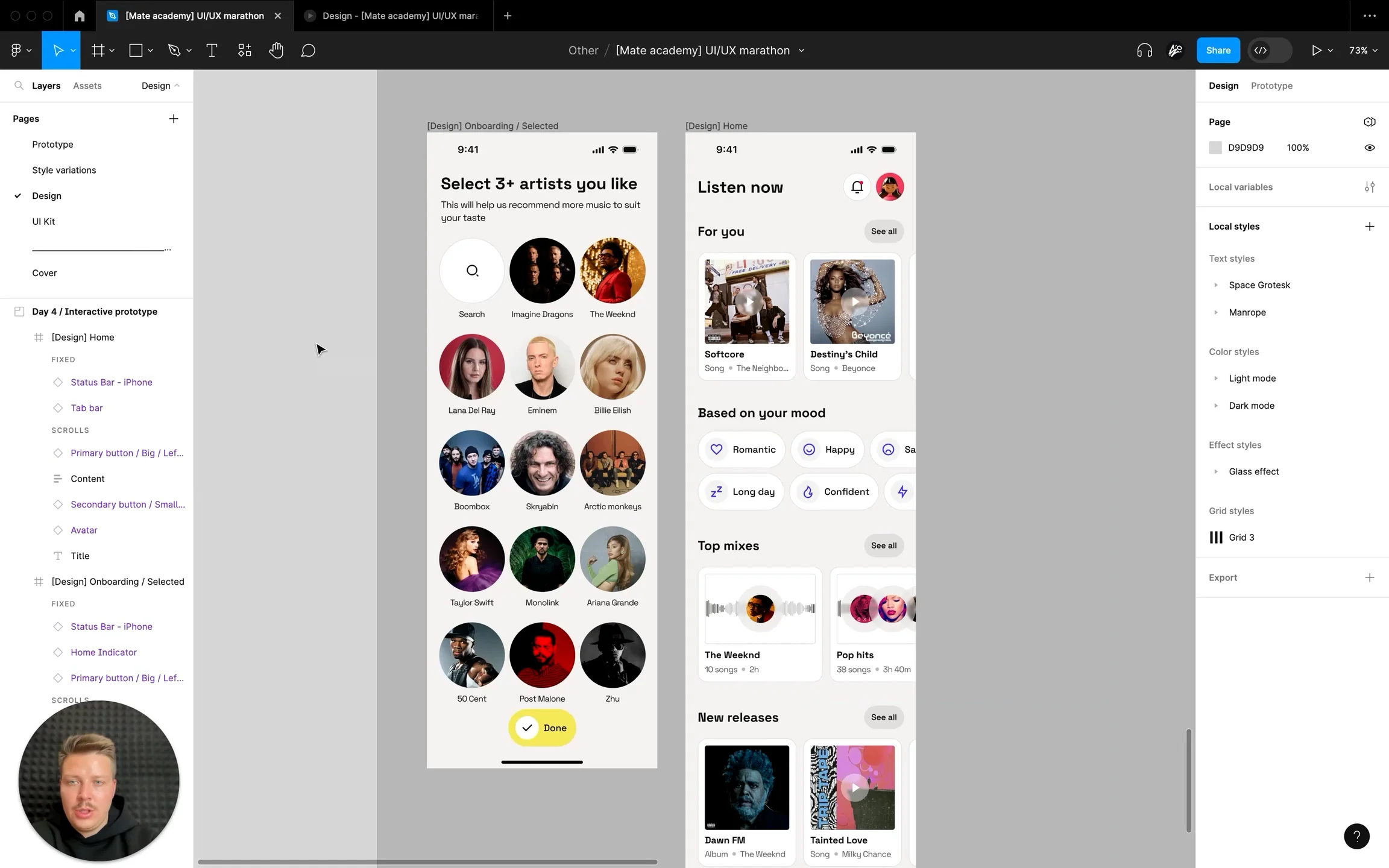1389x868 pixels.
Task: Click the multiplayer cursor pen icon
Action: (1175, 51)
